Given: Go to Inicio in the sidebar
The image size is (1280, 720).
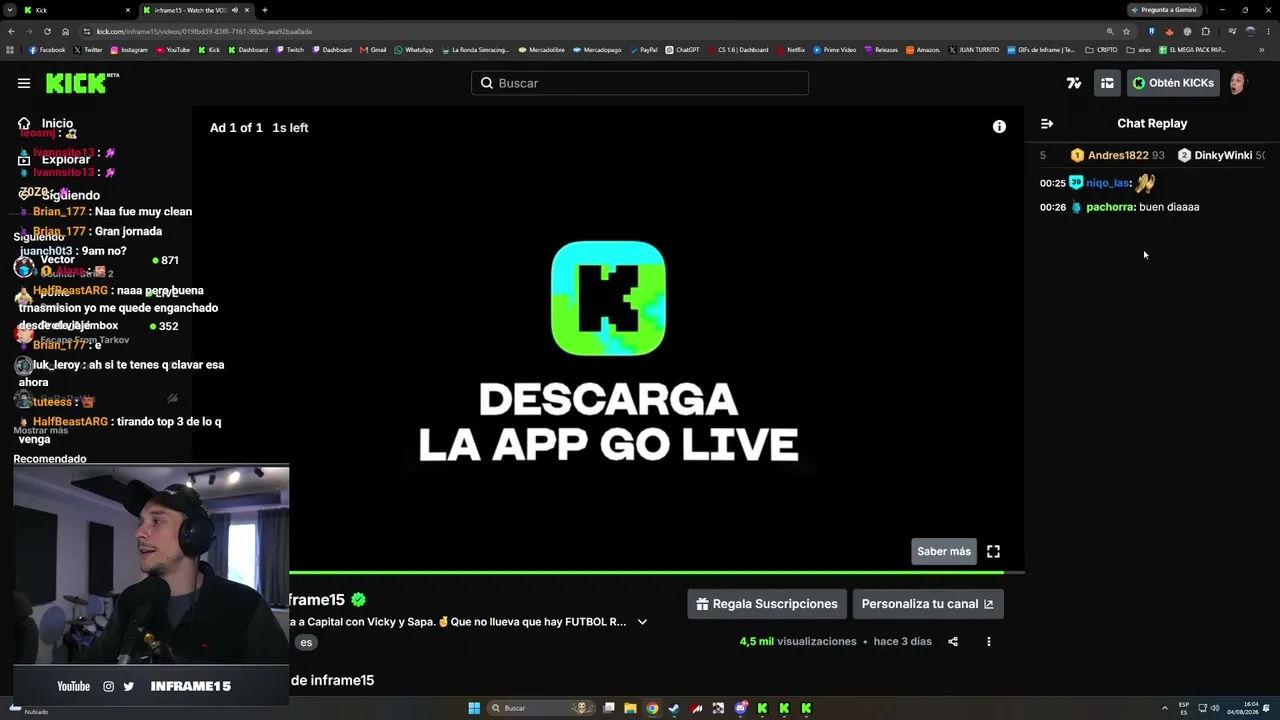Looking at the screenshot, I should 46,123.
